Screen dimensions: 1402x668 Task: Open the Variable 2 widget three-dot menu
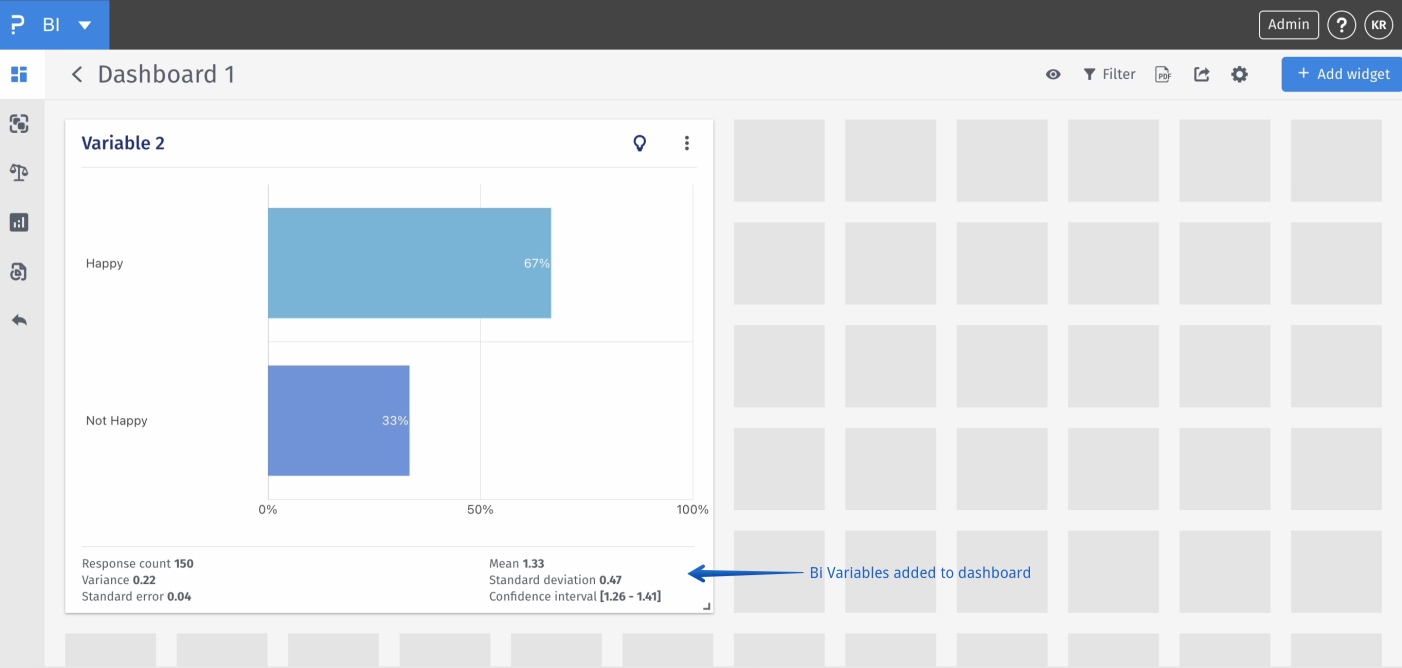pyautogui.click(x=687, y=143)
